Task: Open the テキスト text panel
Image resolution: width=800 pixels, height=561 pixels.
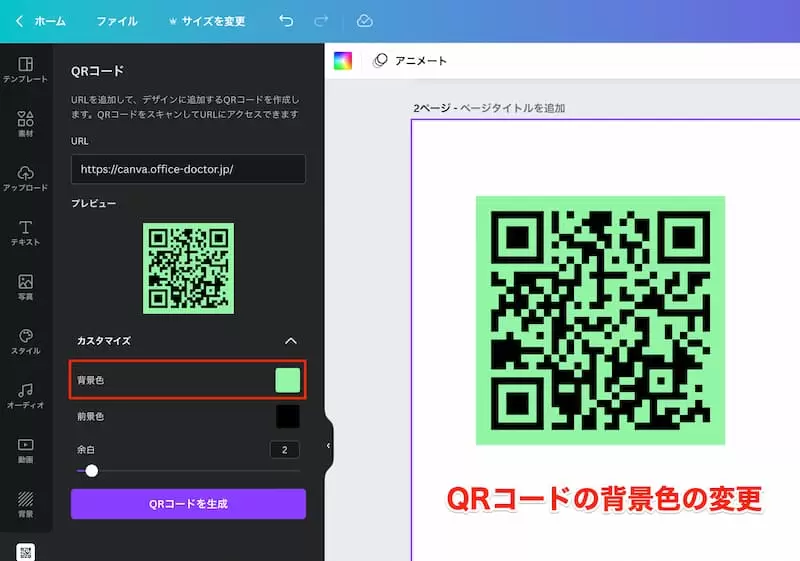Action: pos(26,233)
